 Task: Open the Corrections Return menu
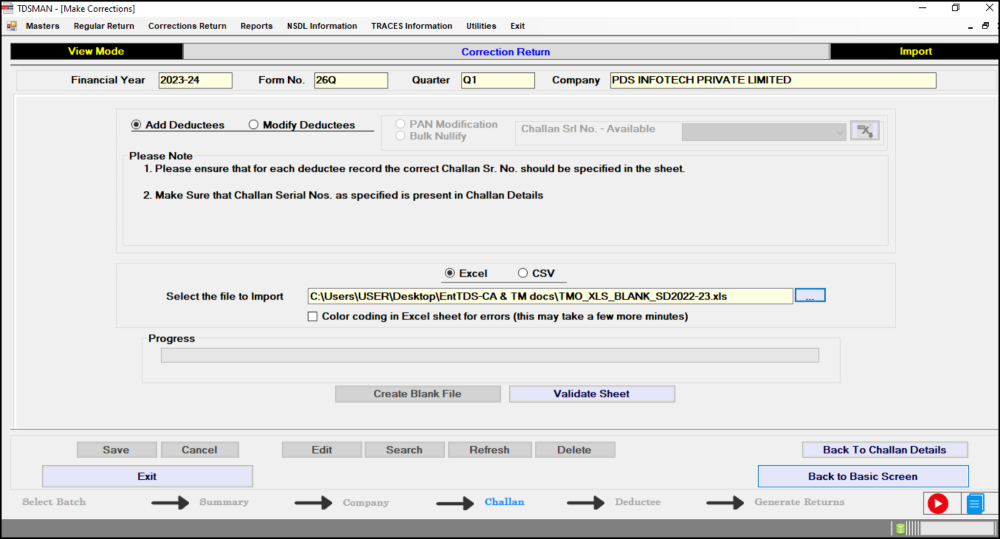tap(188, 26)
